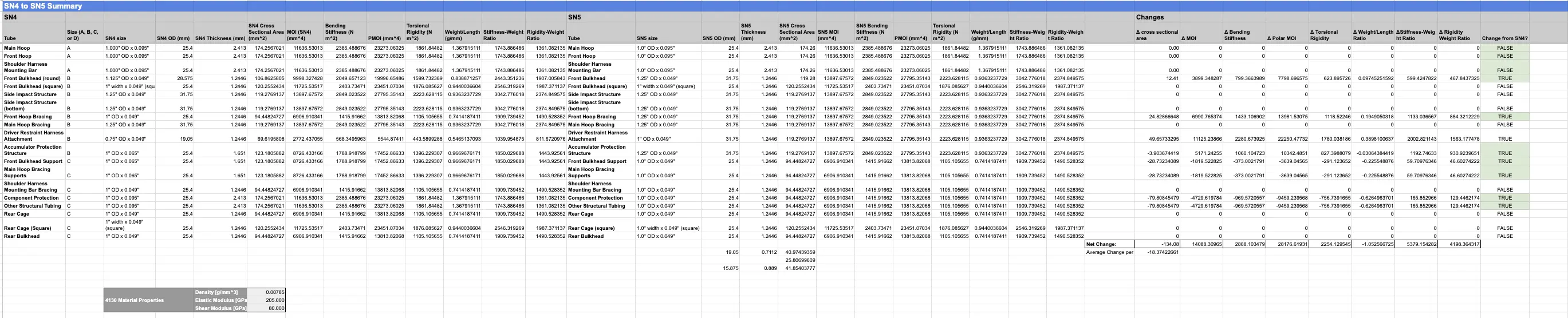The image size is (1568, 318).
Task: Click the SN4 'Front Bulkhead (round)' tube cell
Action: (x=31, y=78)
